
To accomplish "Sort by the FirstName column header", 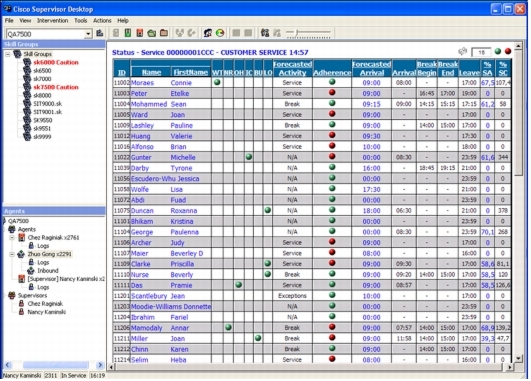I will pos(190,72).
